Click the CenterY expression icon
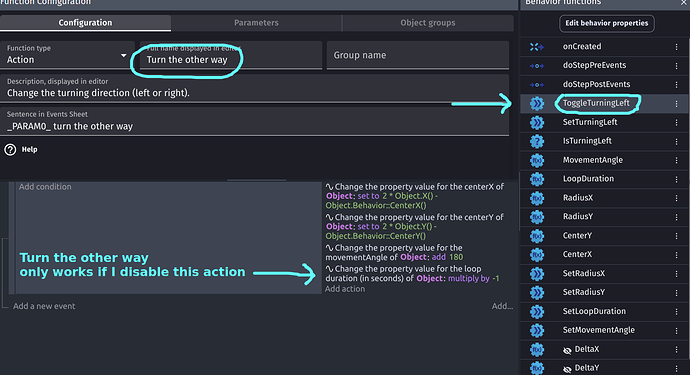The height and width of the screenshot is (375, 690). (537, 236)
